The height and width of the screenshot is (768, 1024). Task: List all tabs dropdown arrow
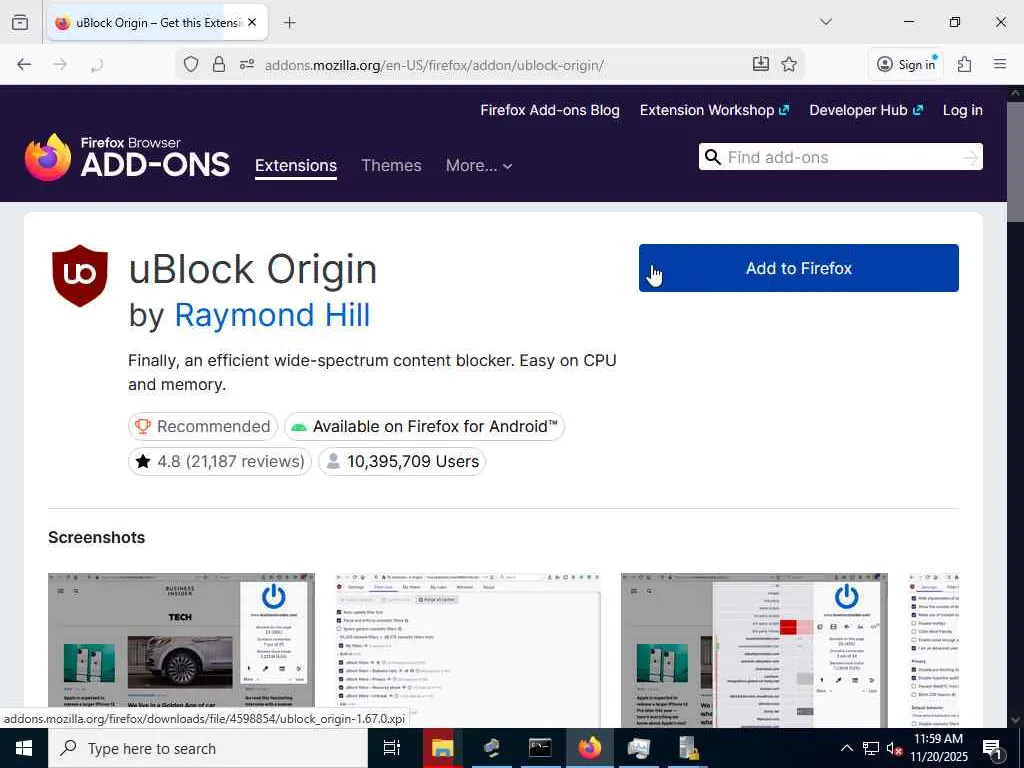(x=825, y=22)
